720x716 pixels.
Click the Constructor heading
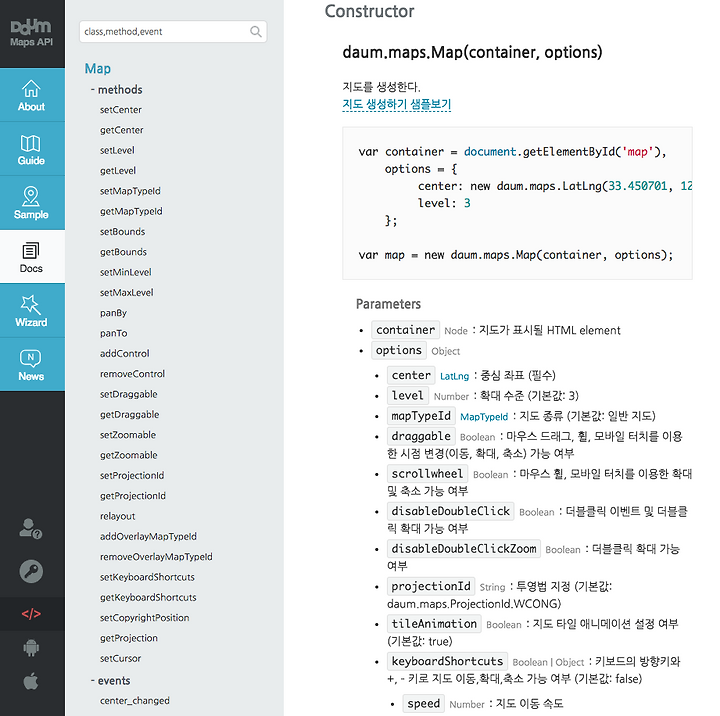click(369, 11)
